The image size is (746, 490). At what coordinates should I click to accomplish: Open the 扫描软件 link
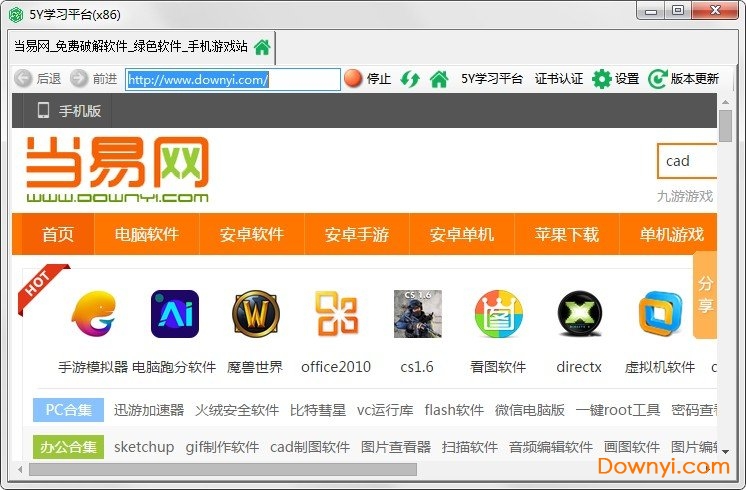[x=470, y=447]
